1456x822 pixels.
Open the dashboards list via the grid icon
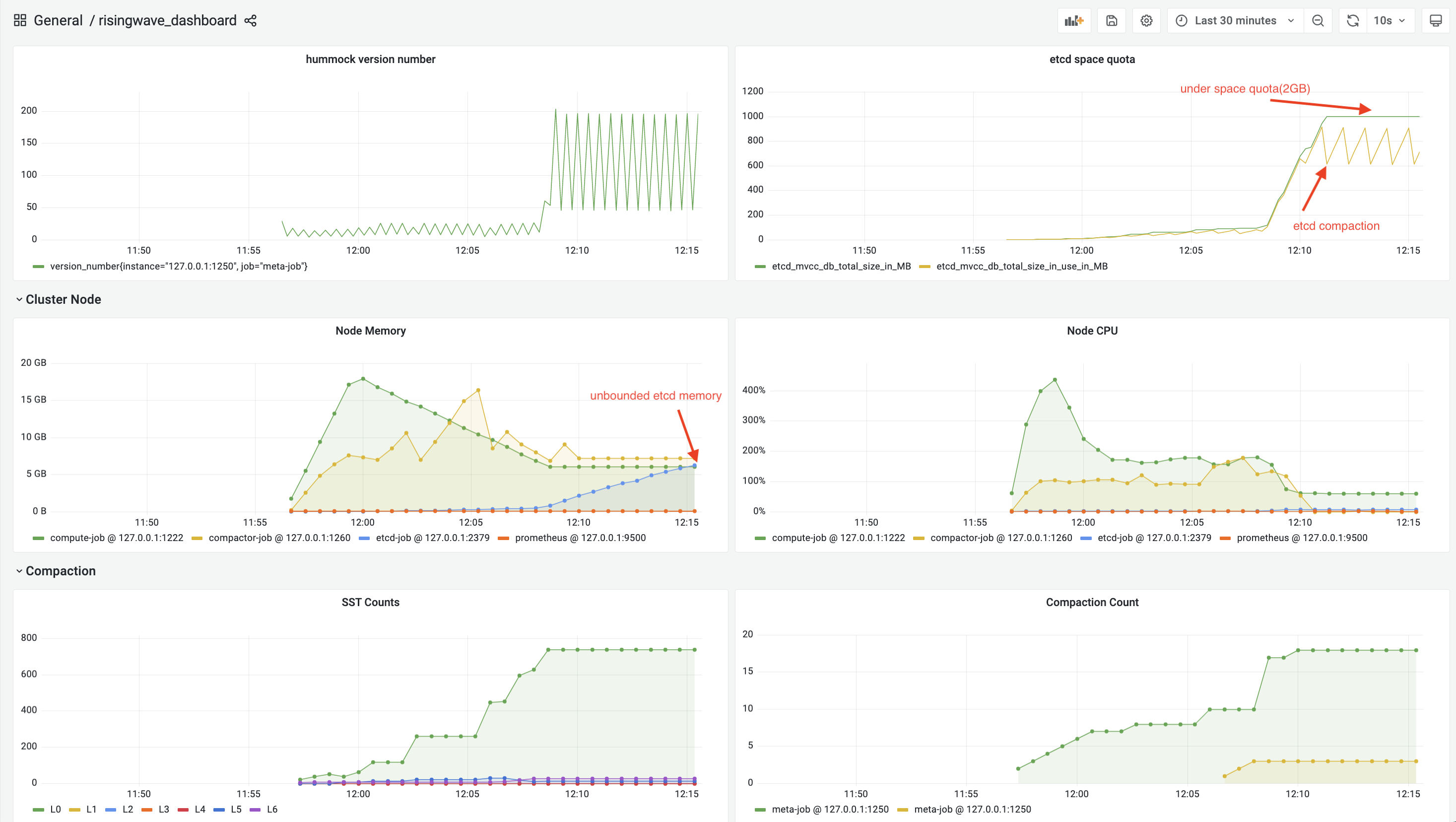click(19, 20)
